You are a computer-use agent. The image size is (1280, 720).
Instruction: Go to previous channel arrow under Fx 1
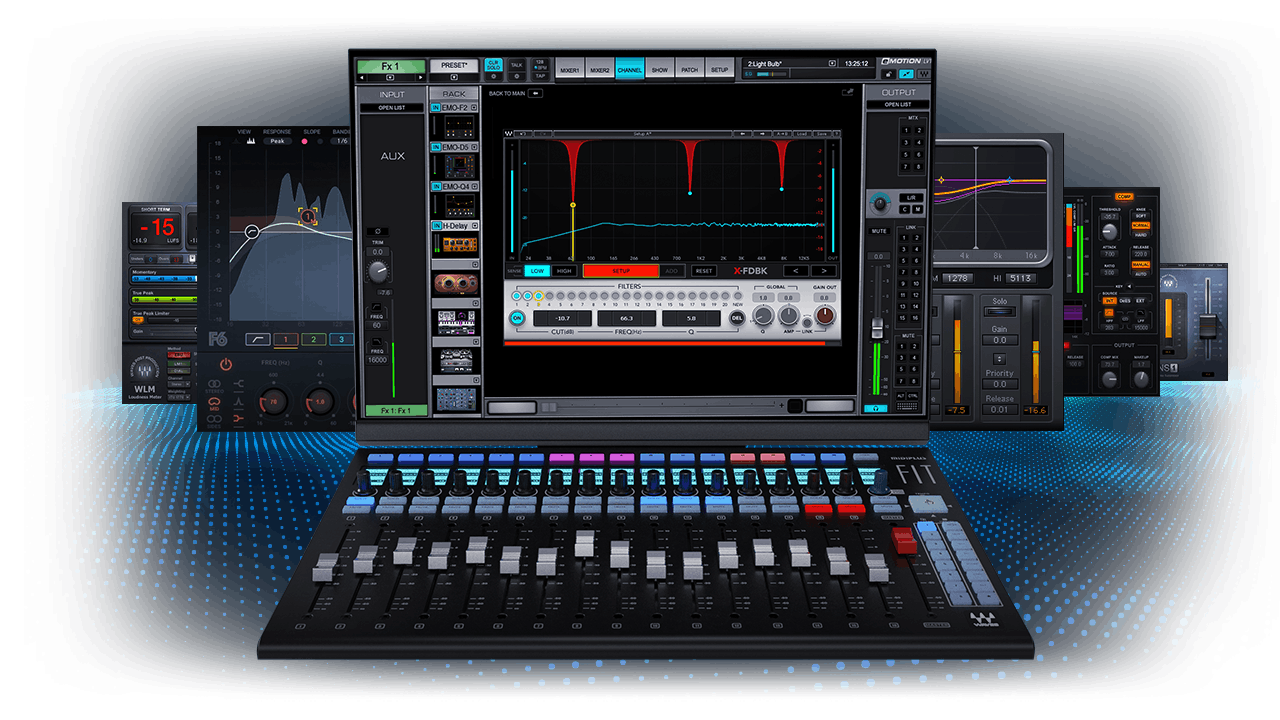click(x=361, y=77)
